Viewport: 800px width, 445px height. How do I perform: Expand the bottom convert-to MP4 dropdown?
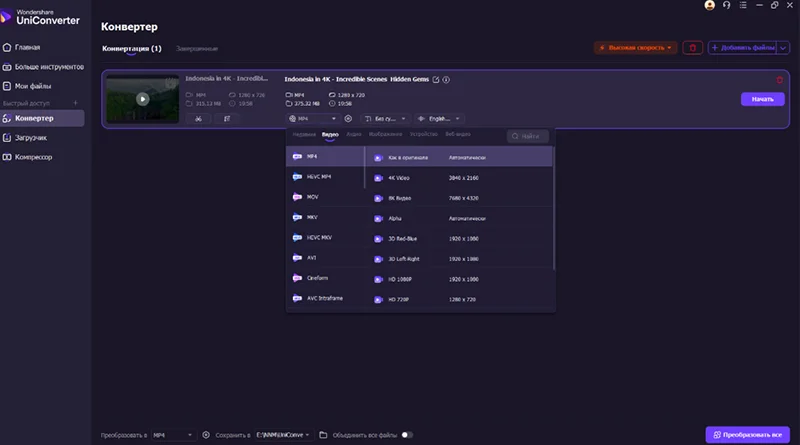point(172,435)
